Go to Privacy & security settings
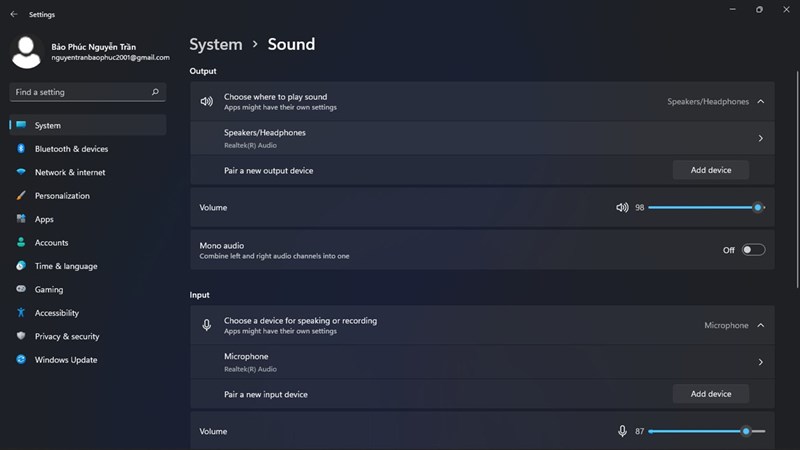Image resolution: width=800 pixels, height=450 pixels. [67, 337]
